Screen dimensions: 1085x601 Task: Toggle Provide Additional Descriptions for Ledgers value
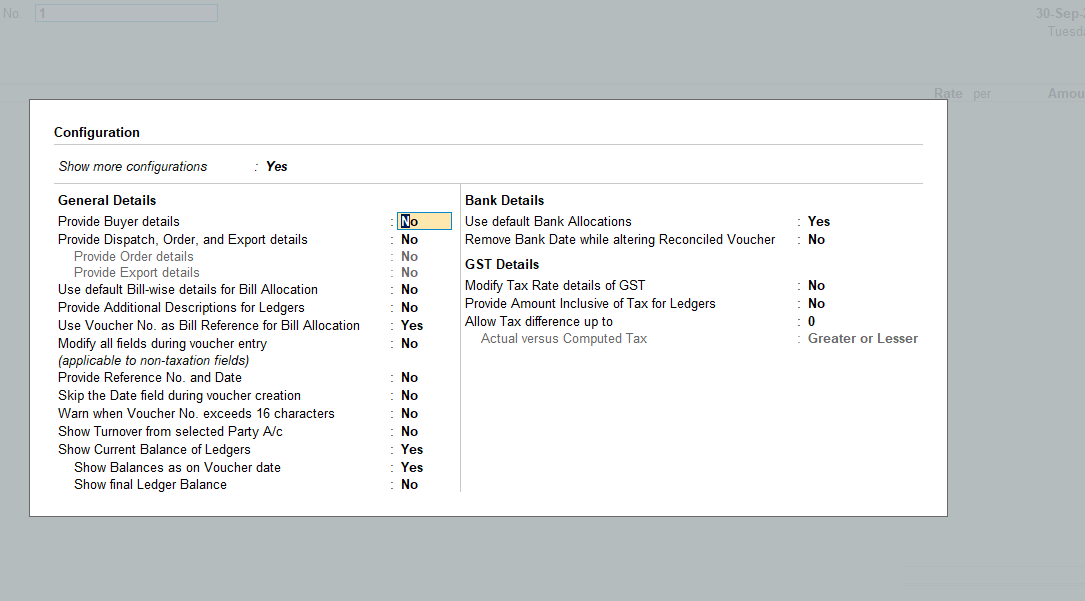coord(409,307)
